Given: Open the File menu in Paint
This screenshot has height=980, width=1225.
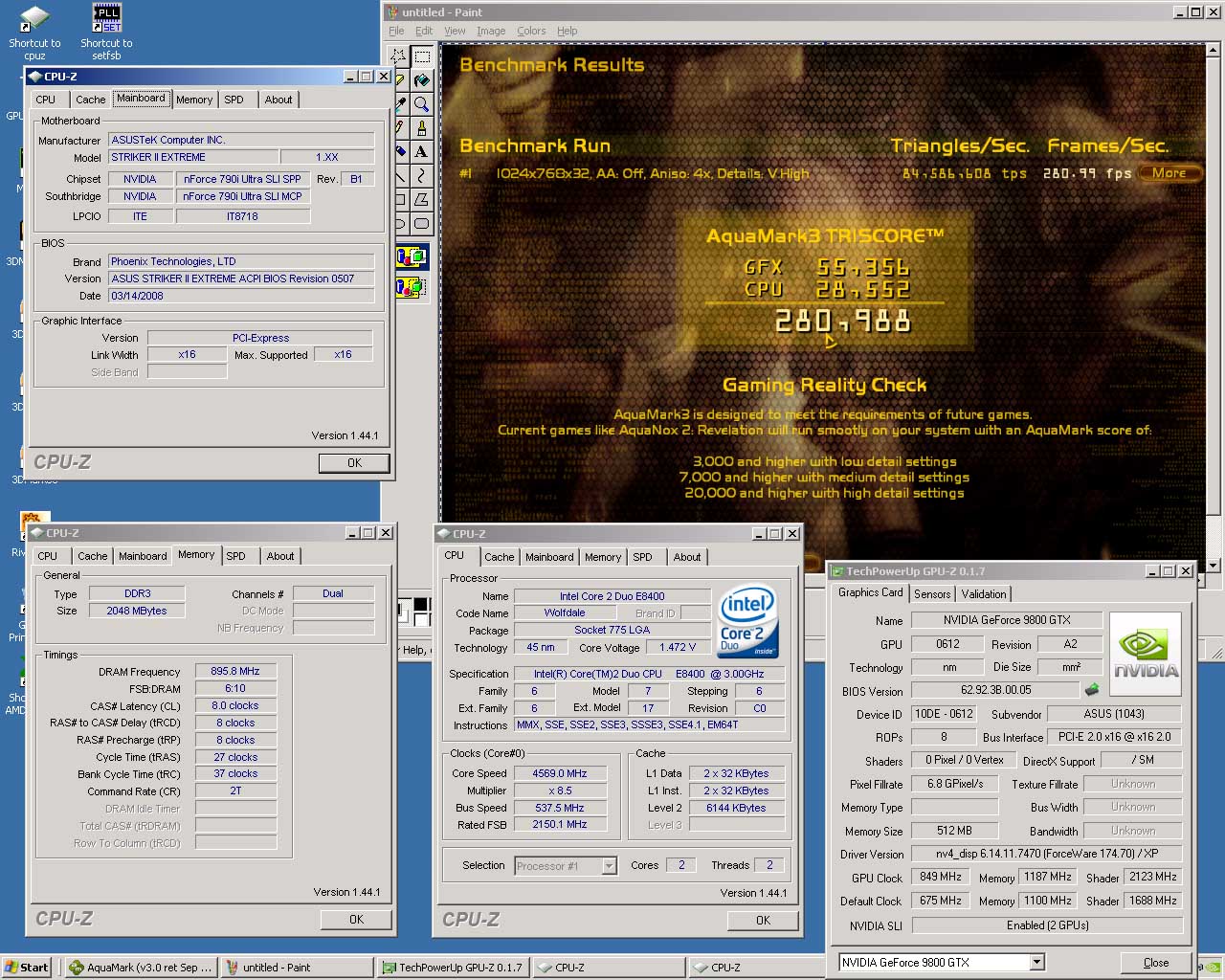Looking at the screenshot, I should [x=396, y=31].
